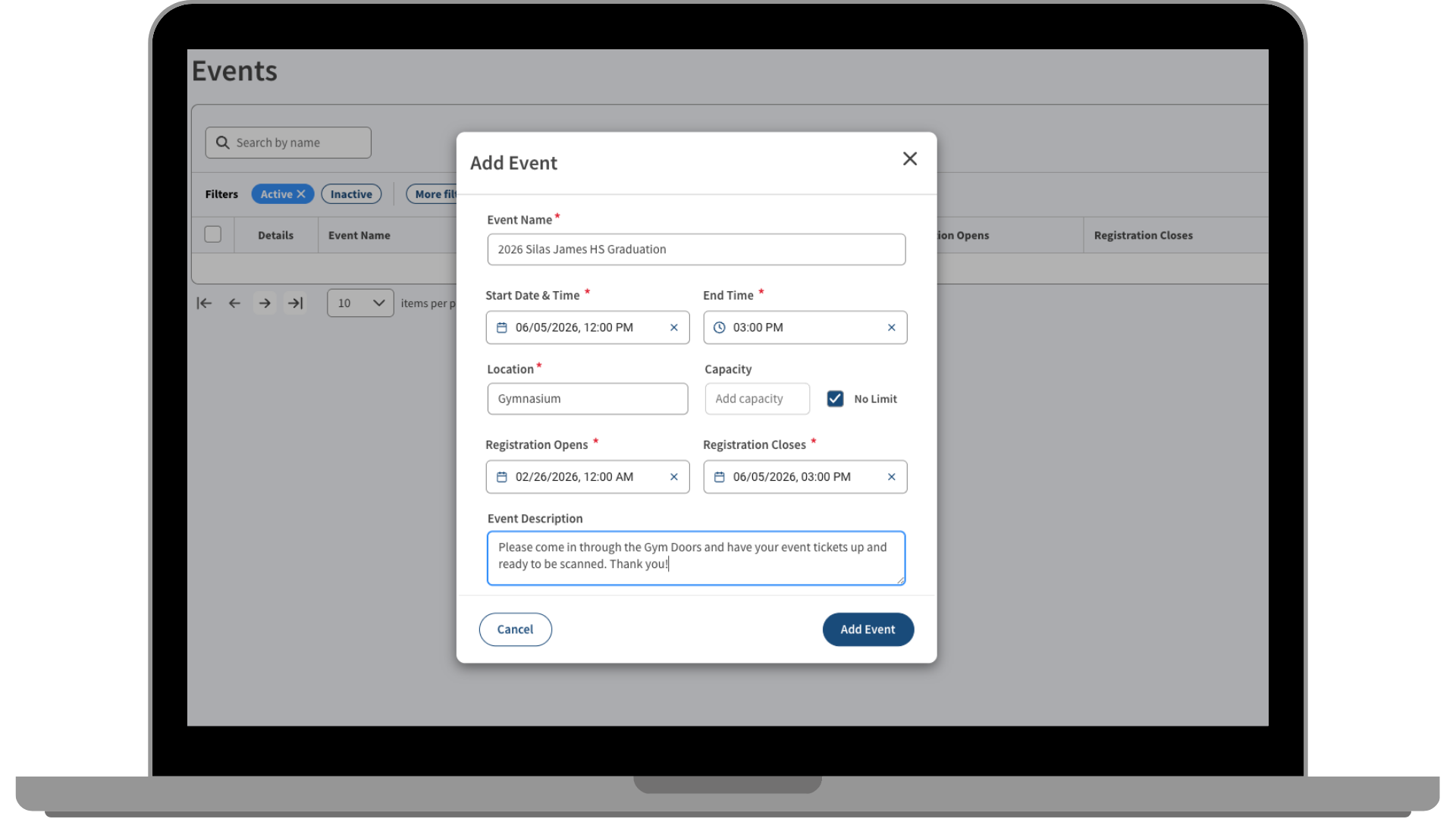Viewport: 1456px width, 819px height.
Task: Click the Cancel button
Action: click(515, 629)
